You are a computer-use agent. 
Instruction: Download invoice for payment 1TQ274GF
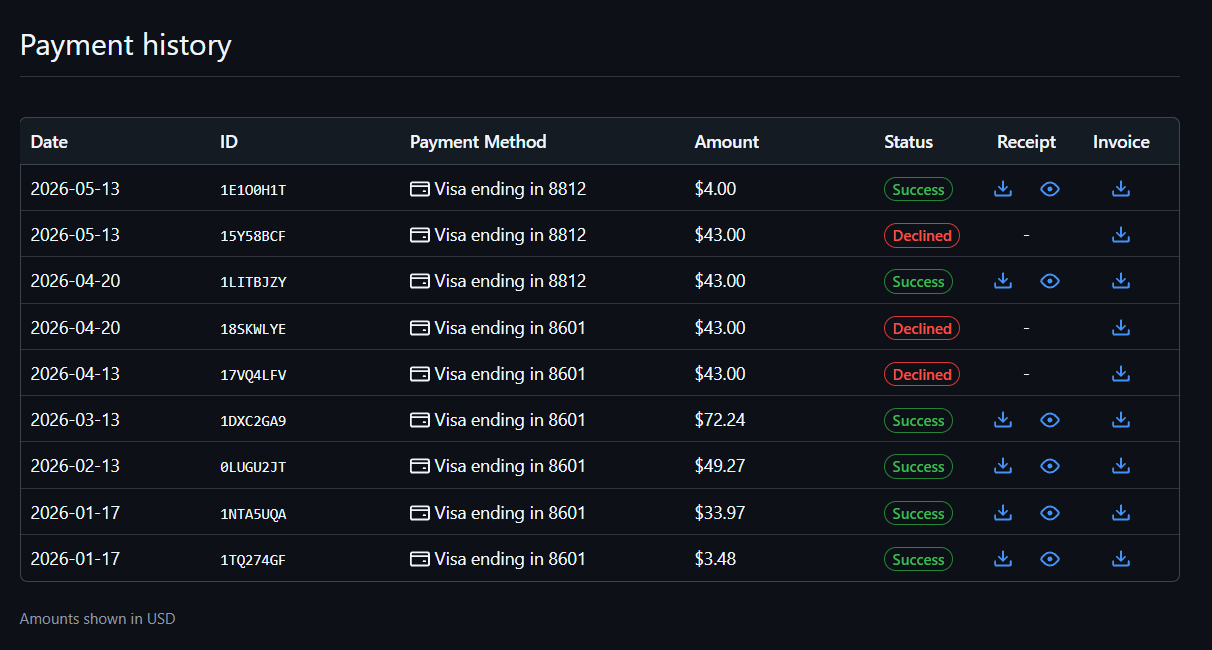tap(1121, 559)
